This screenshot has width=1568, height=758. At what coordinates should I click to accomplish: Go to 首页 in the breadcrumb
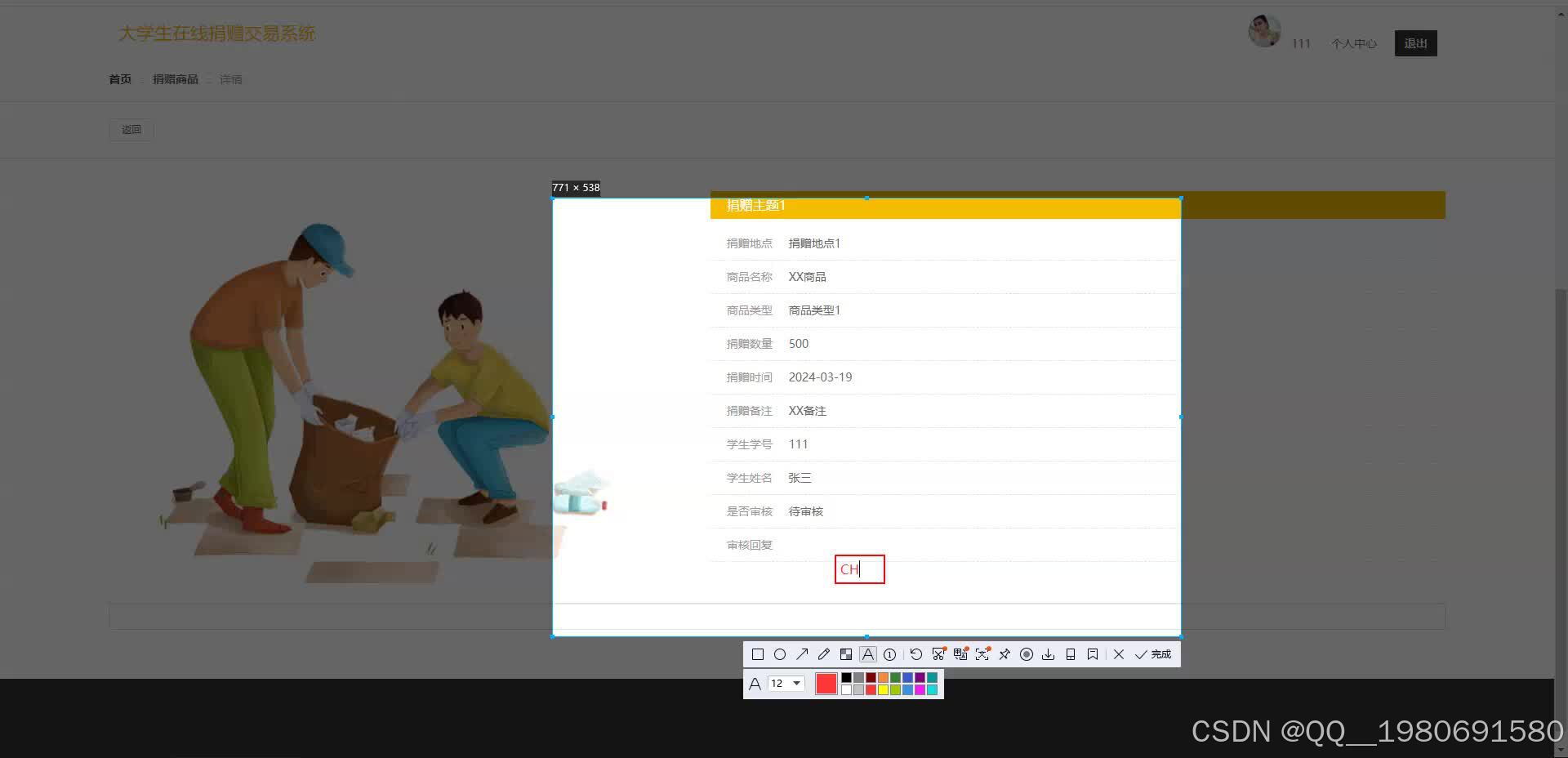(120, 79)
